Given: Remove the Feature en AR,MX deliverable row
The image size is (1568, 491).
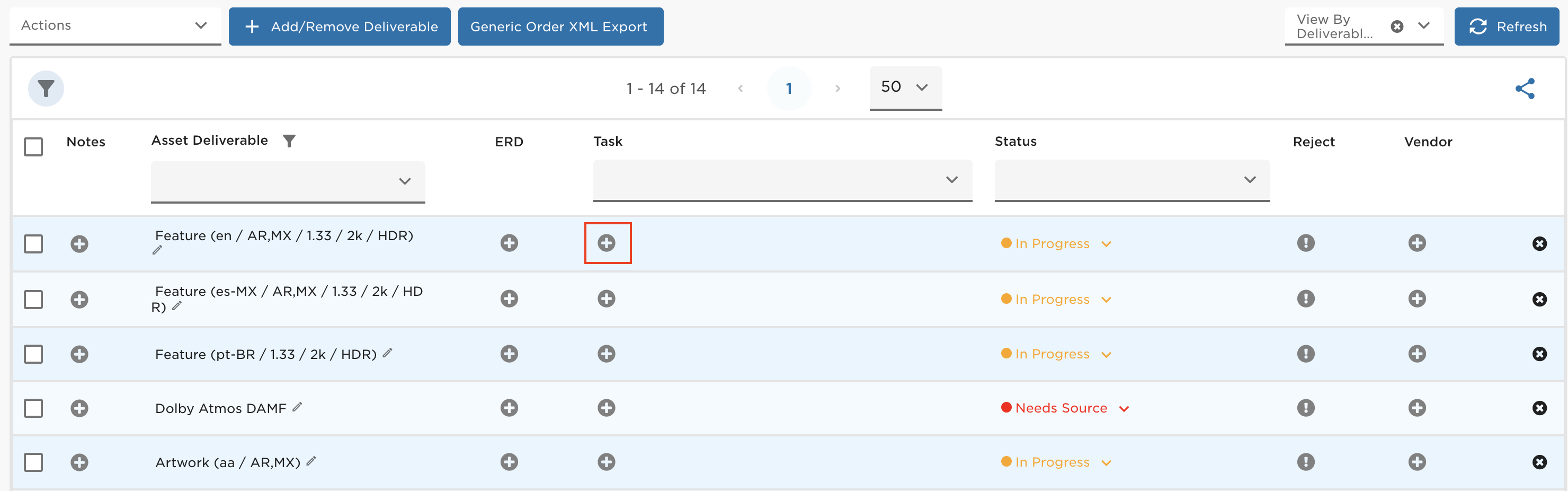Looking at the screenshot, I should [x=1539, y=244].
